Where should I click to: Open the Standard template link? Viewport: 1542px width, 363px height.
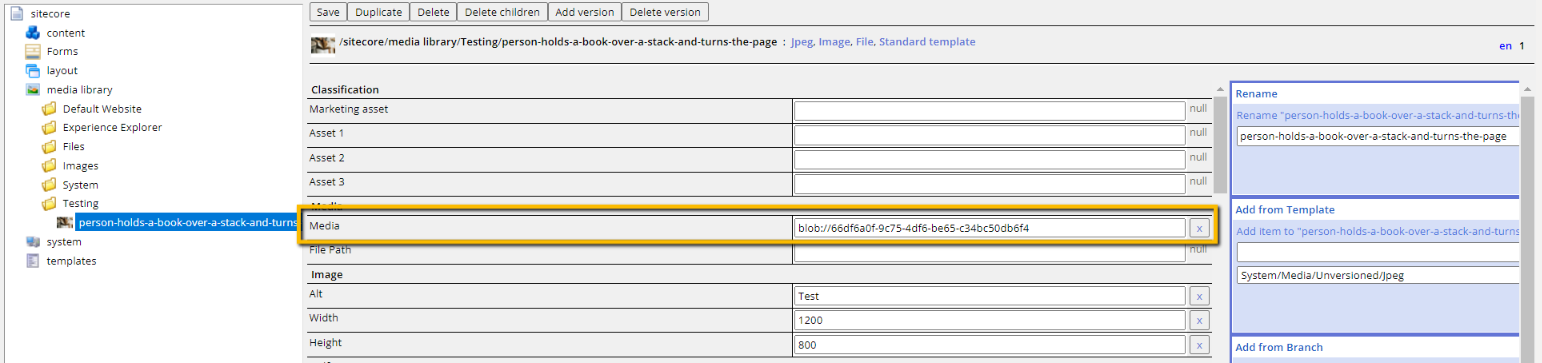click(x=927, y=42)
